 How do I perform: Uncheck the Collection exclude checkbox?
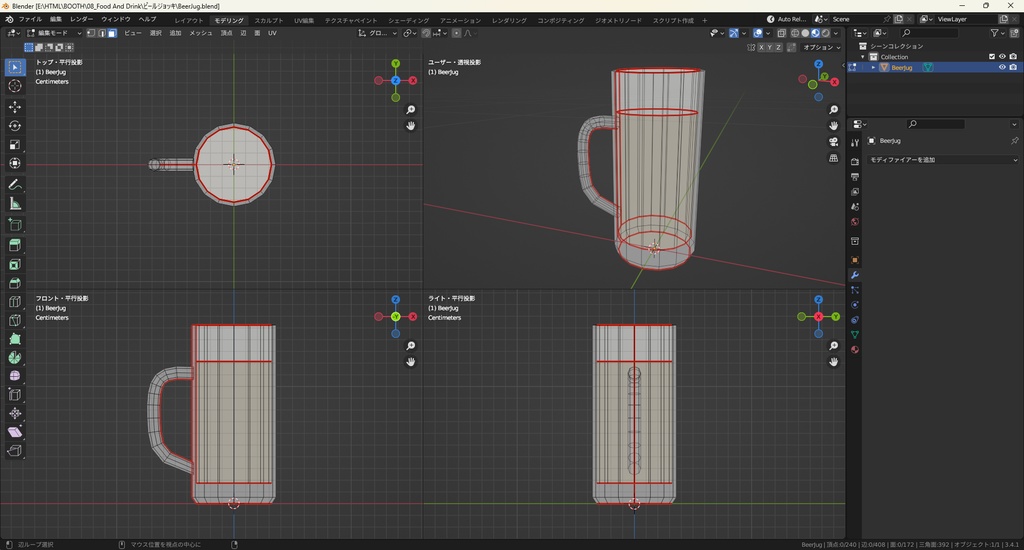point(992,57)
